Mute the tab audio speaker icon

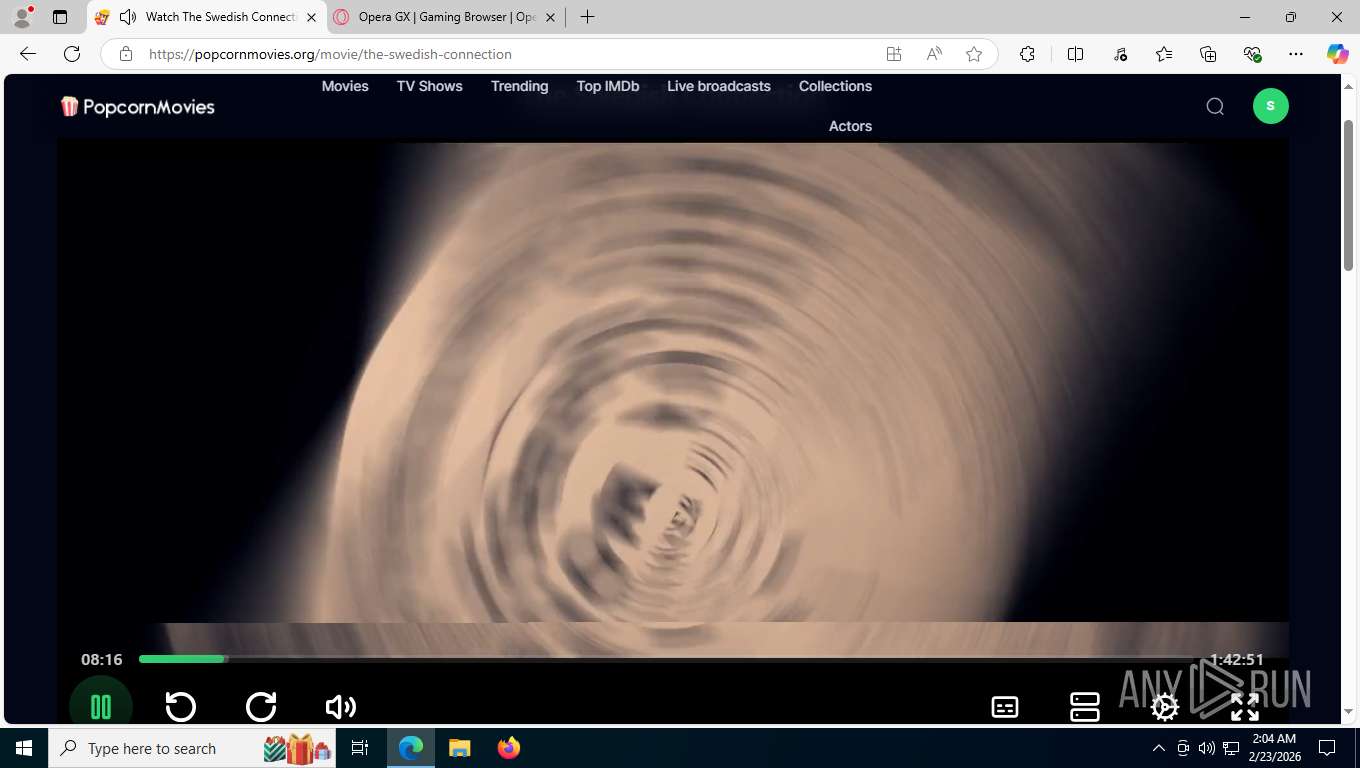tap(128, 17)
